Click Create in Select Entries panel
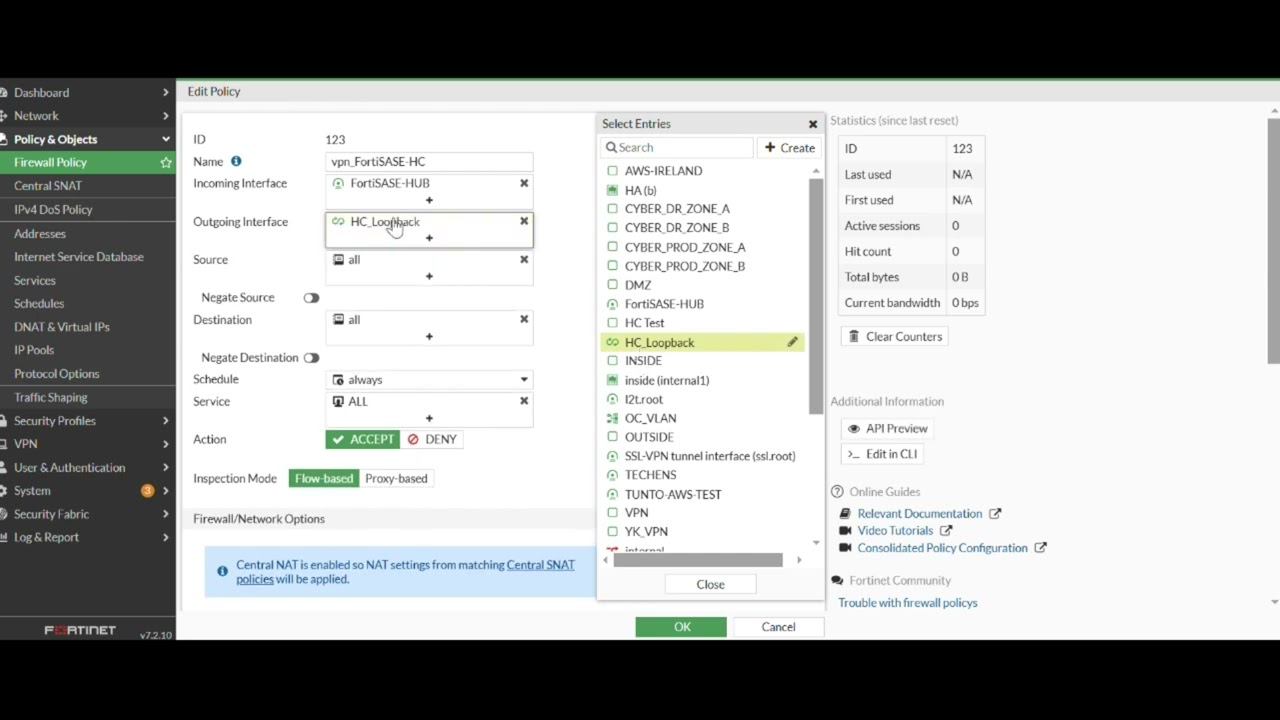This screenshot has width=1280, height=720. click(790, 147)
